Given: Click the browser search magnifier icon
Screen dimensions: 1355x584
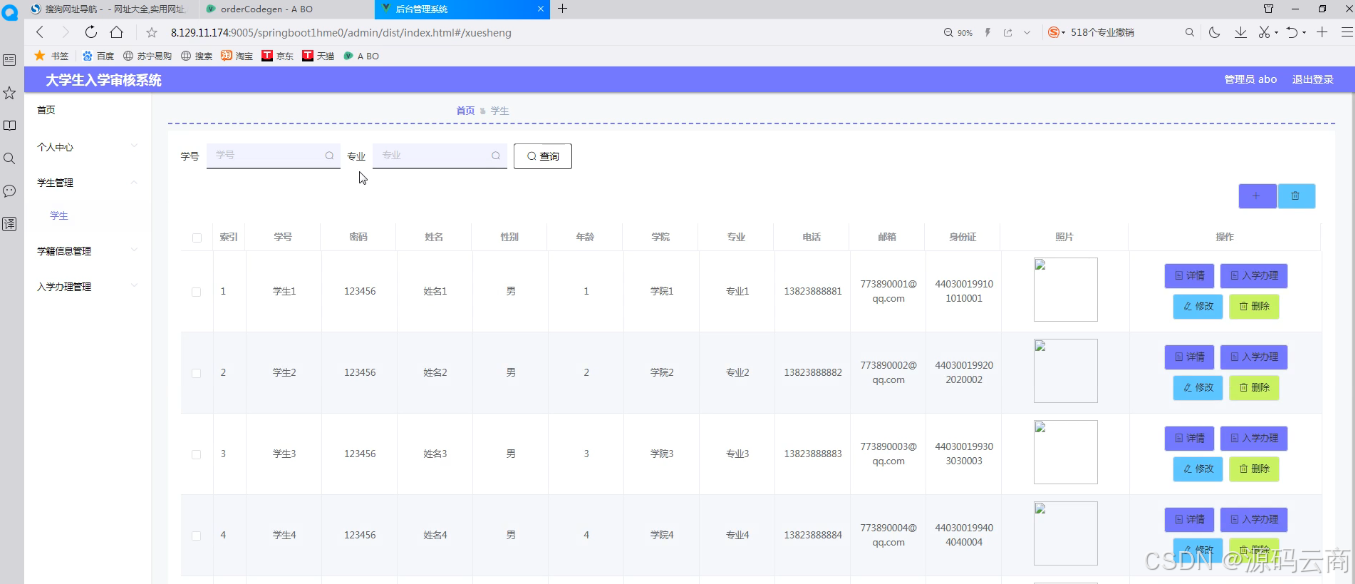Looking at the screenshot, I should [1189, 32].
